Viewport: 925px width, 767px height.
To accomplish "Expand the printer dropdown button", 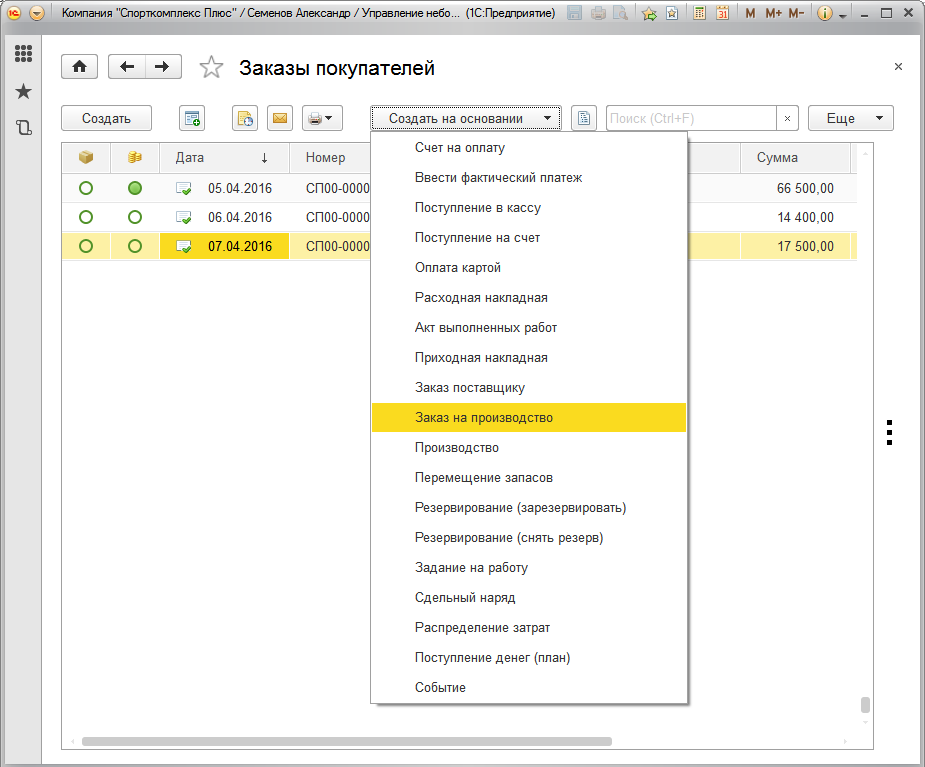I will [322, 119].
